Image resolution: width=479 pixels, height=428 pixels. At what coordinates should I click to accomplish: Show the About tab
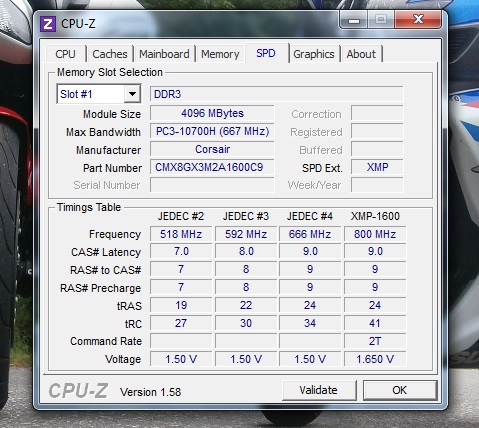pyautogui.click(x=361, y=54)
